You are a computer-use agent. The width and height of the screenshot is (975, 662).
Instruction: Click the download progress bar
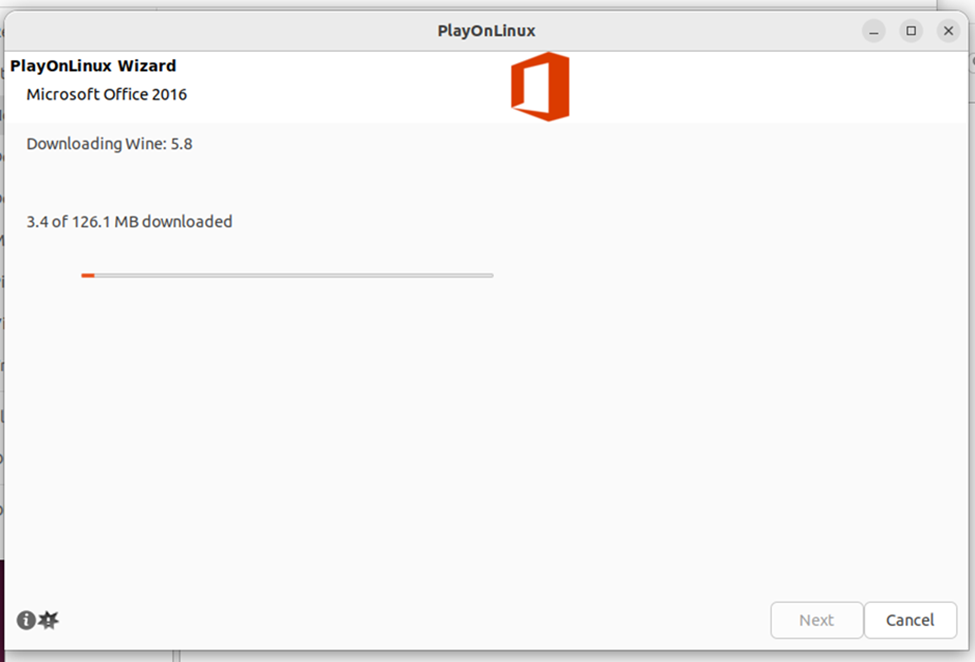[288, 275]
